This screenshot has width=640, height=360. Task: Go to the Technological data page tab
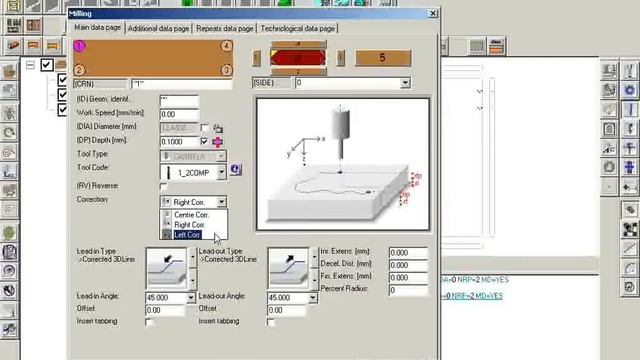tap(298, 29)
